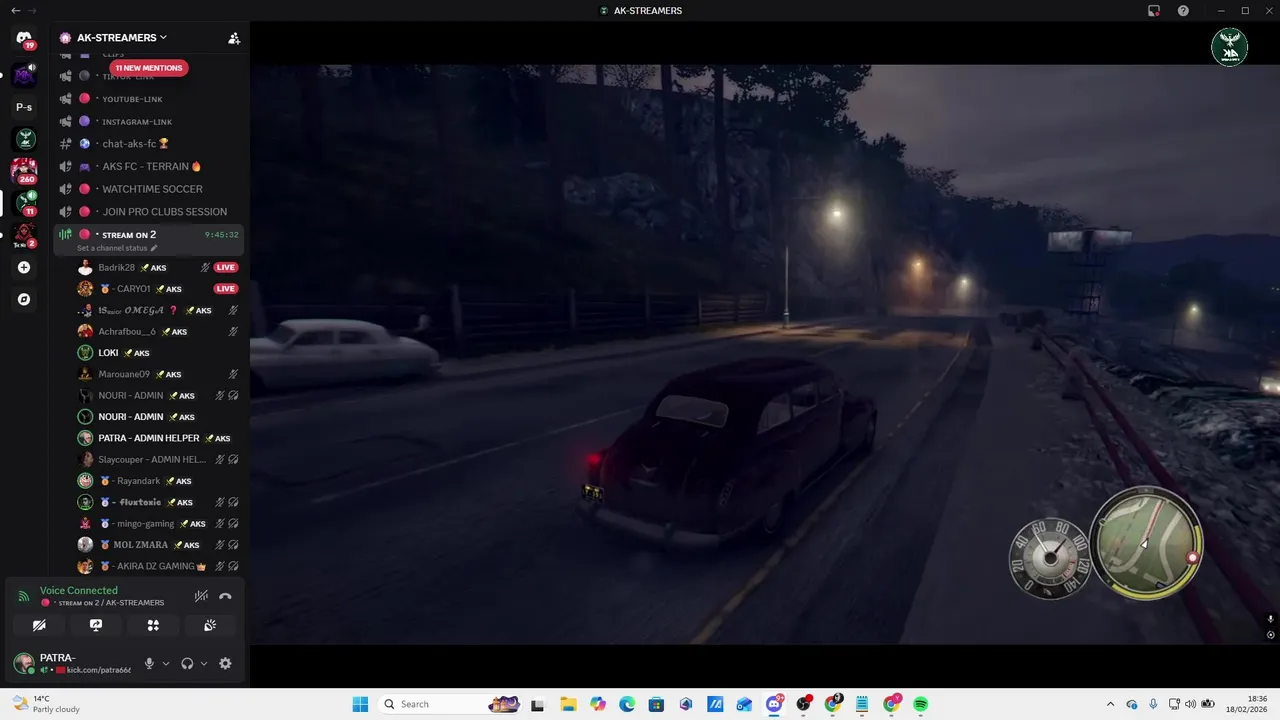The height and width of the screenshot is (720, 1280).
Task: Open the soundboard icon
Action: click(210, 625)
